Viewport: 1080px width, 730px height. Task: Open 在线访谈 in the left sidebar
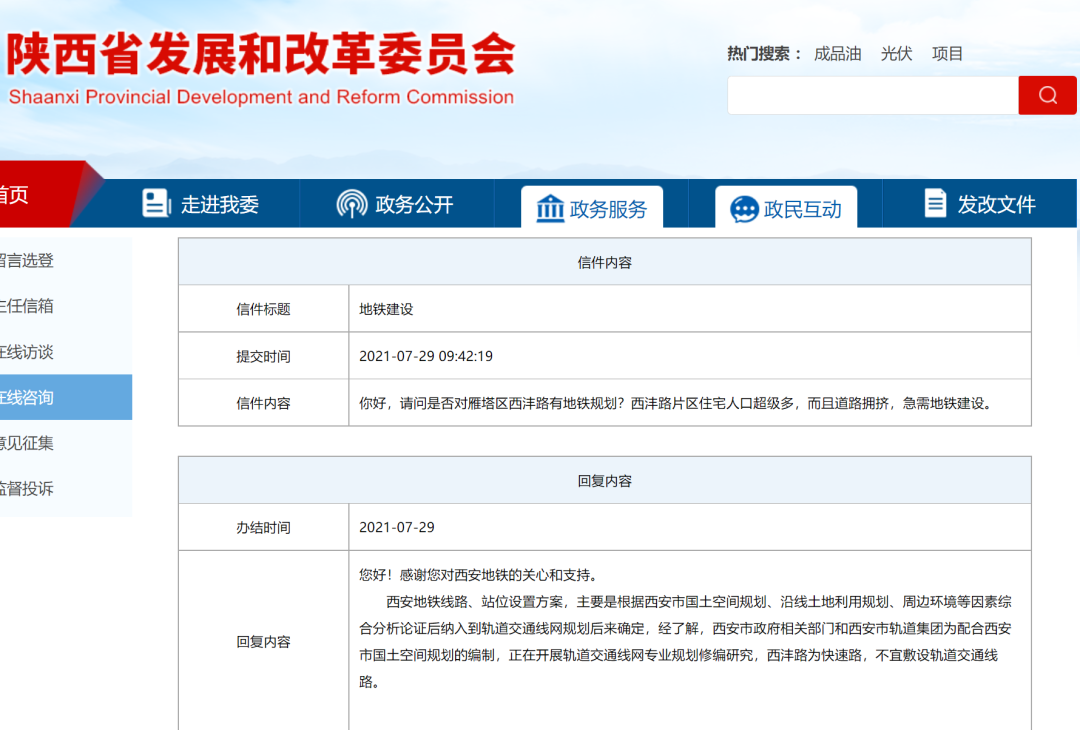[x=26, y=352]
